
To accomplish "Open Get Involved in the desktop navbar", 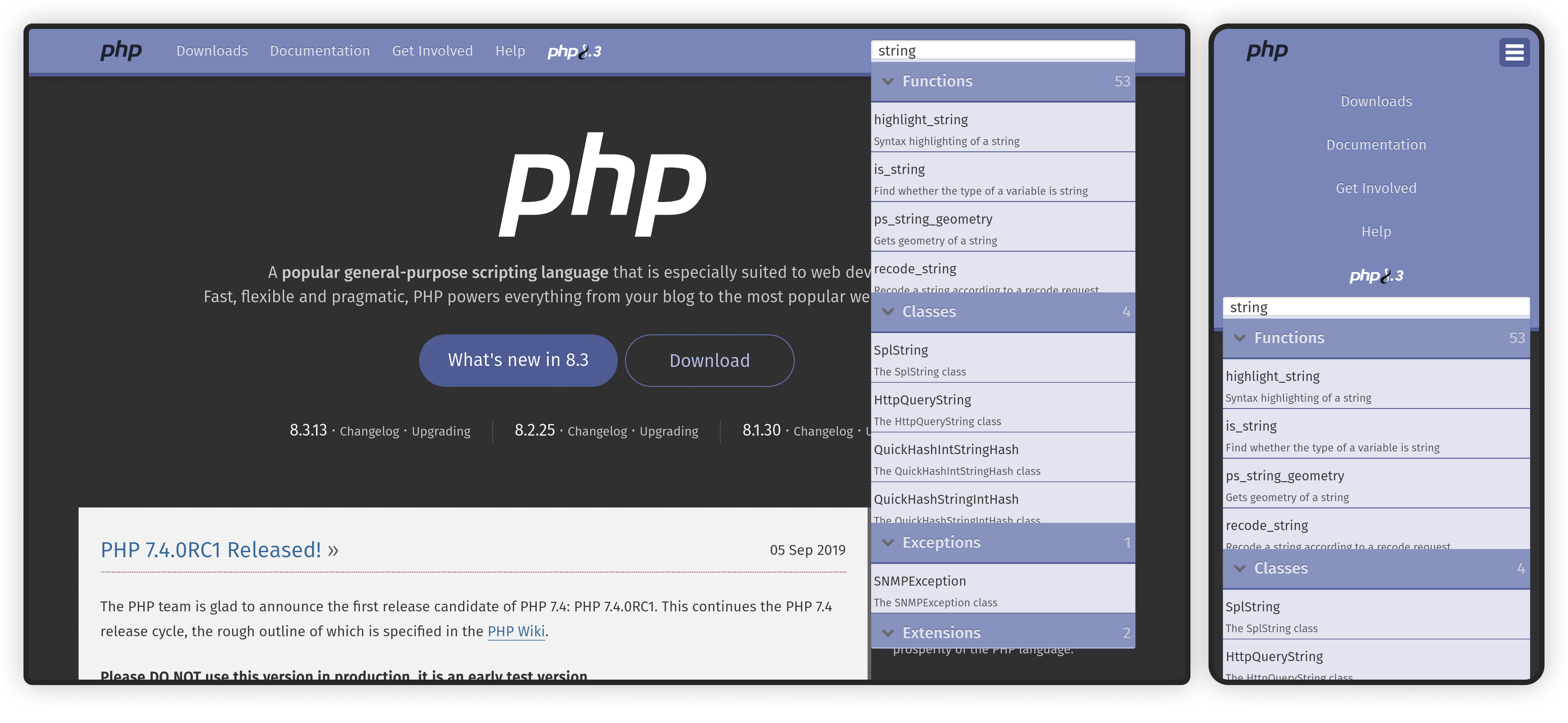I will pos(432,51).
